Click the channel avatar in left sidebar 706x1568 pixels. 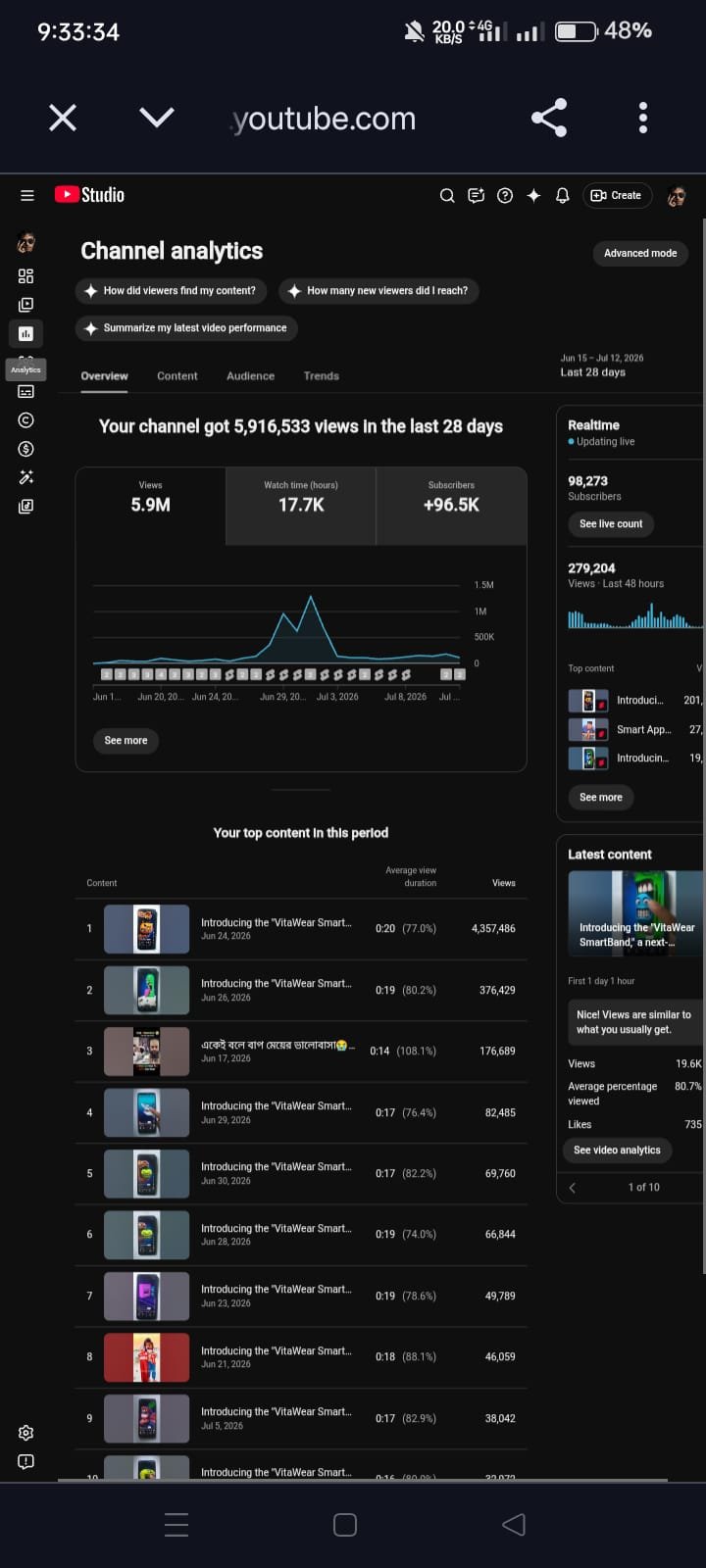coord(26,242)
